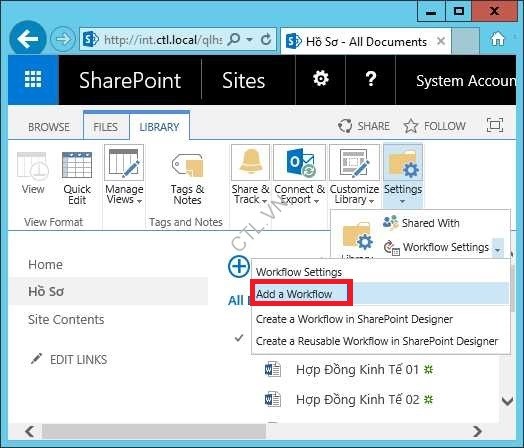Click the Focus on Content icon
Screen dimensions: 524x448
[x=495, y=125]
